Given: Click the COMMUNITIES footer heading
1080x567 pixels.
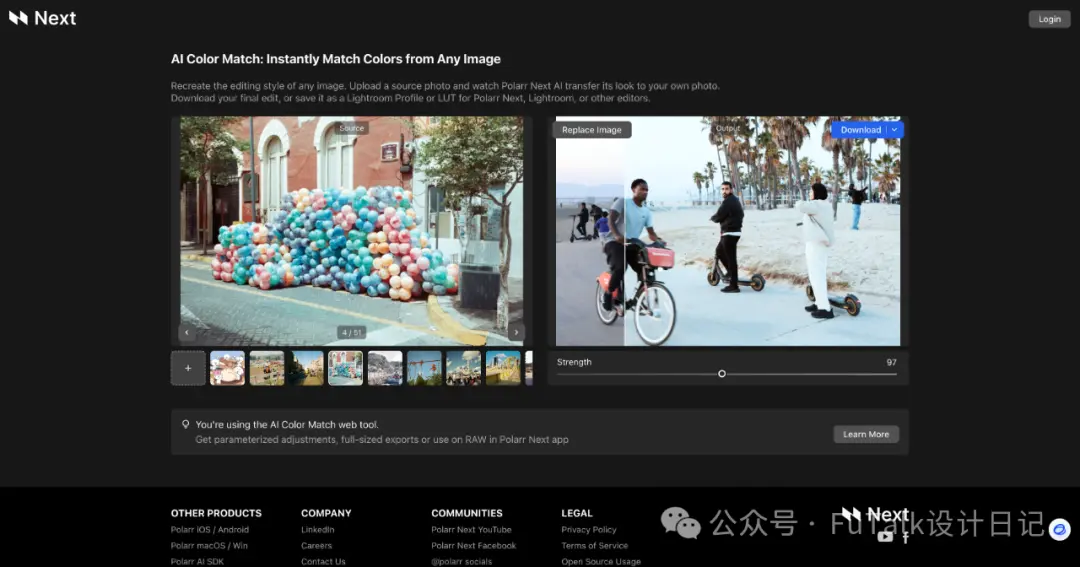Looking at the screenshot, I should click(x=467, y=513).
